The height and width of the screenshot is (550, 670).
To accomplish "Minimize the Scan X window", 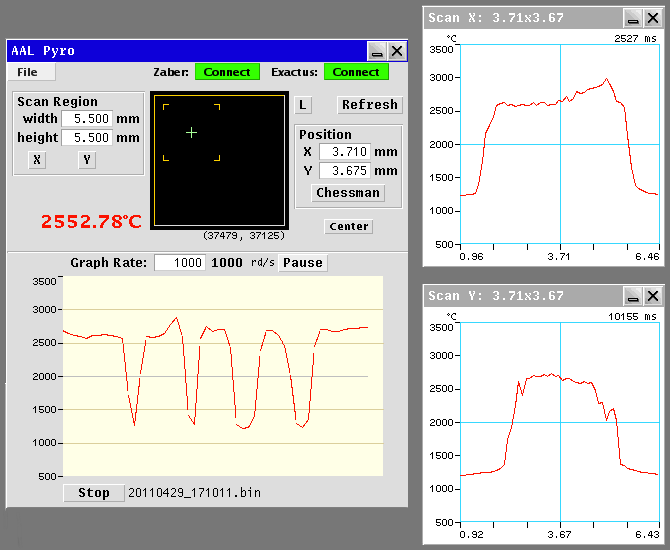I will [x=633, y=18].
